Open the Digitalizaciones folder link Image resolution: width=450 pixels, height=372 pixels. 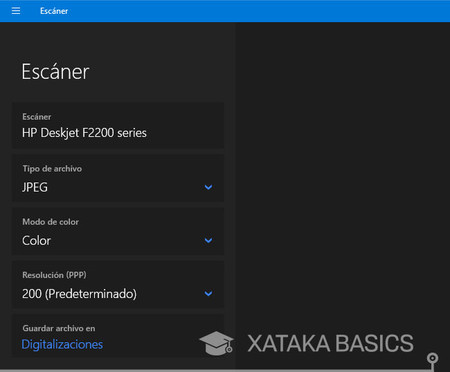[x=62, y=344]
